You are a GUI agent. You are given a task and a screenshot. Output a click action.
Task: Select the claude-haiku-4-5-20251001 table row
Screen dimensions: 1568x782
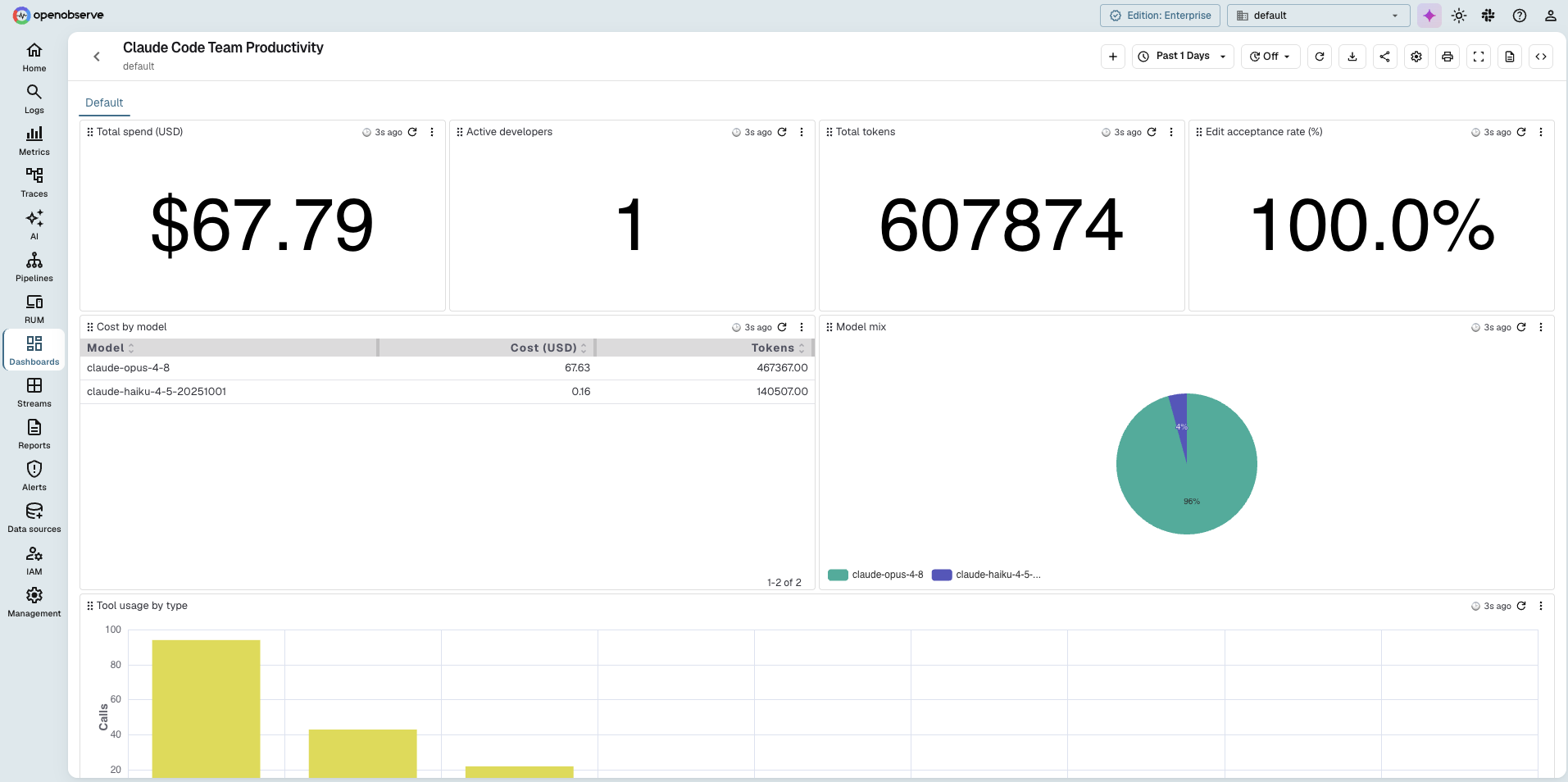(x=447, y=392)
